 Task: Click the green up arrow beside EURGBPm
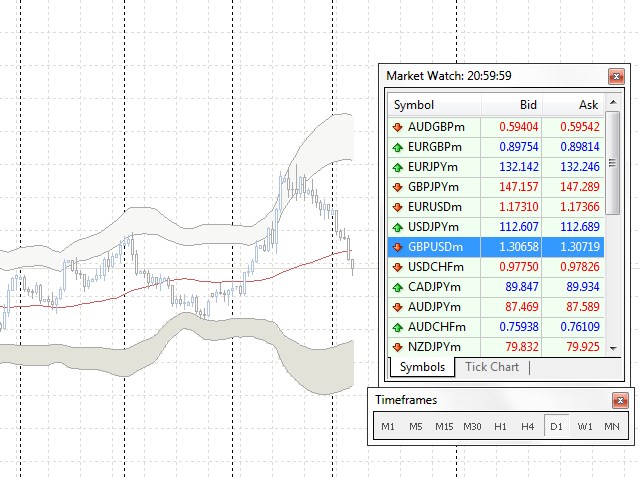tap(397, 147)
